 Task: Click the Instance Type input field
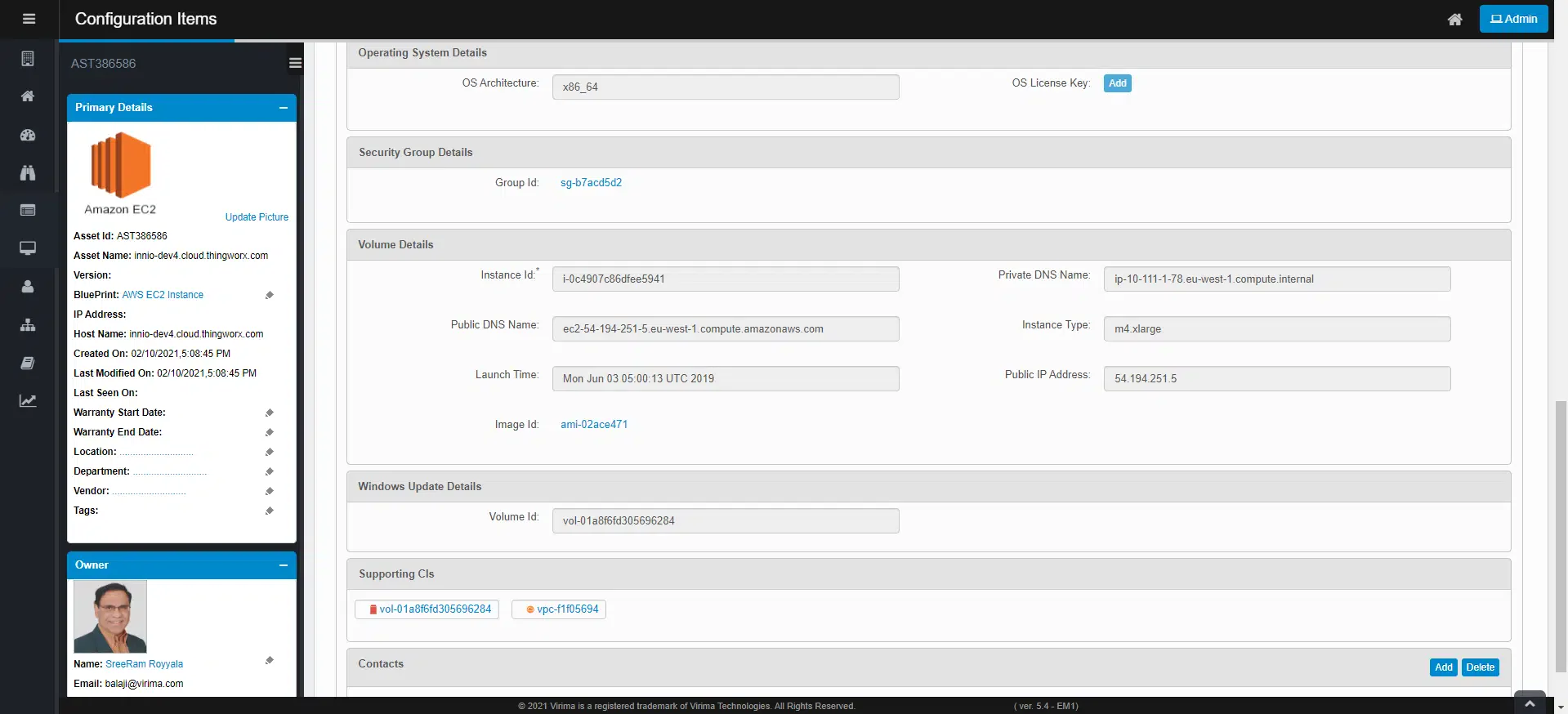pos(1276,328)
